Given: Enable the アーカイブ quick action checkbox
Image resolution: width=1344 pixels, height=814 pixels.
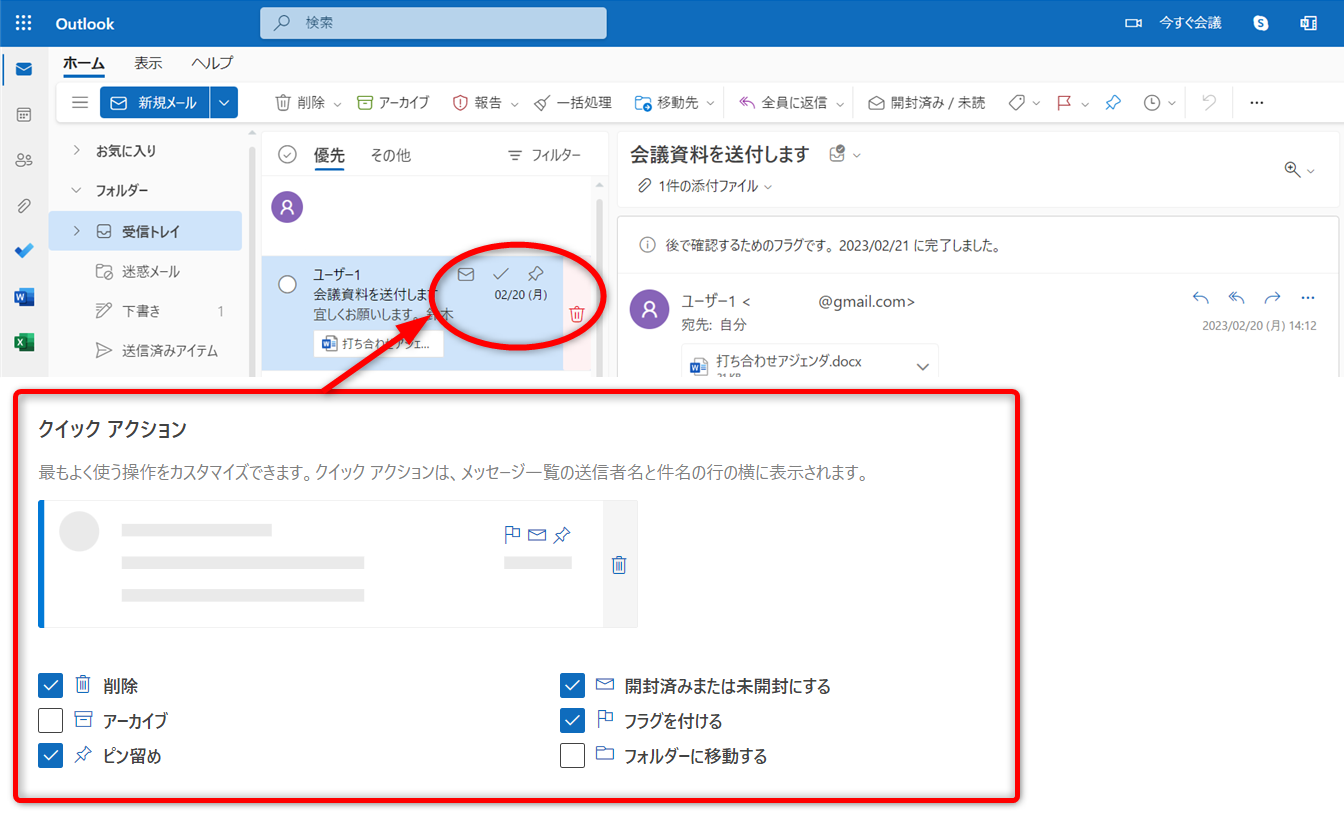Looking at the screenshot, I should 51,721.
